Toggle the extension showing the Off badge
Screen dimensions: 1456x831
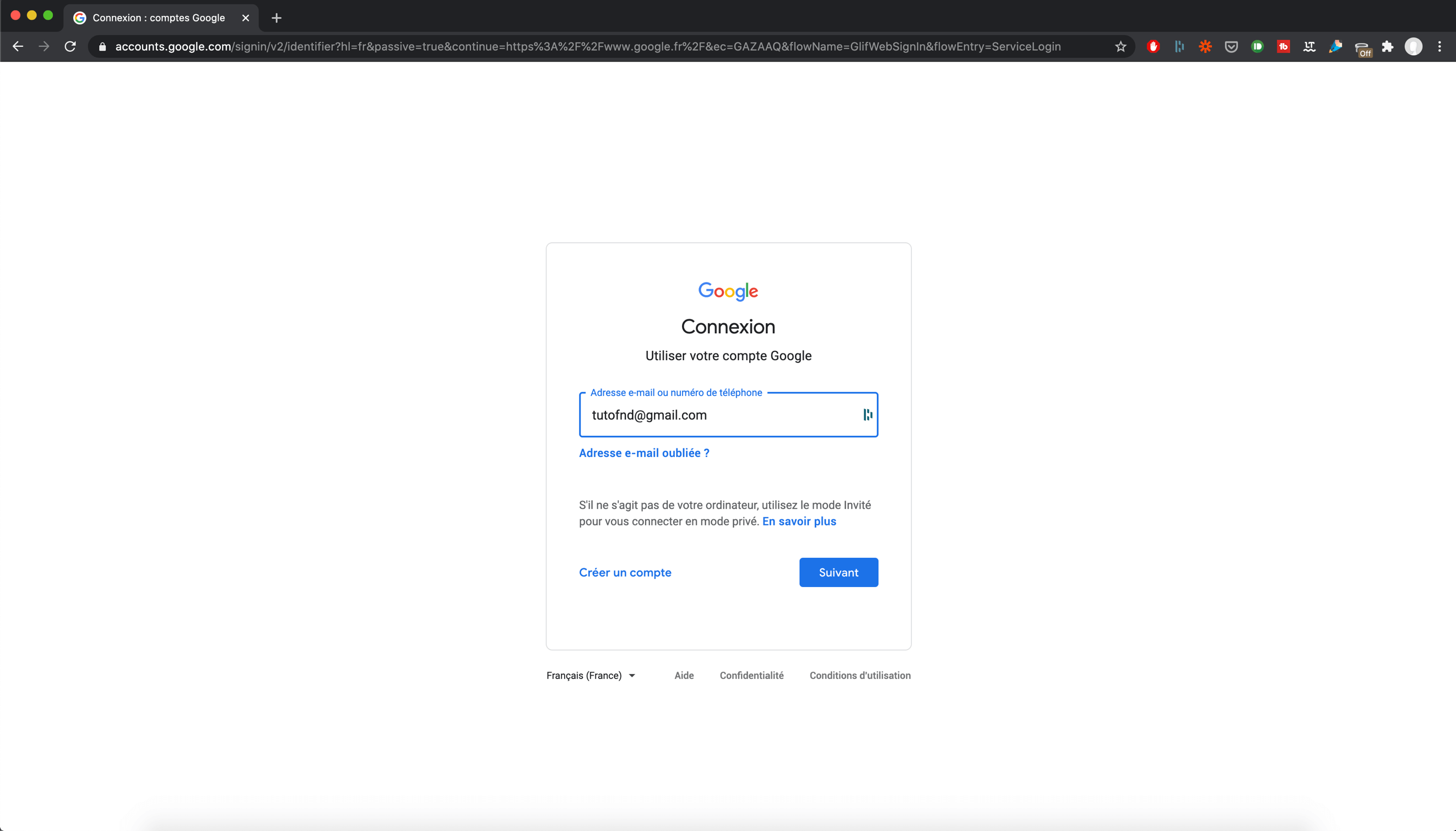(1362, 48)
